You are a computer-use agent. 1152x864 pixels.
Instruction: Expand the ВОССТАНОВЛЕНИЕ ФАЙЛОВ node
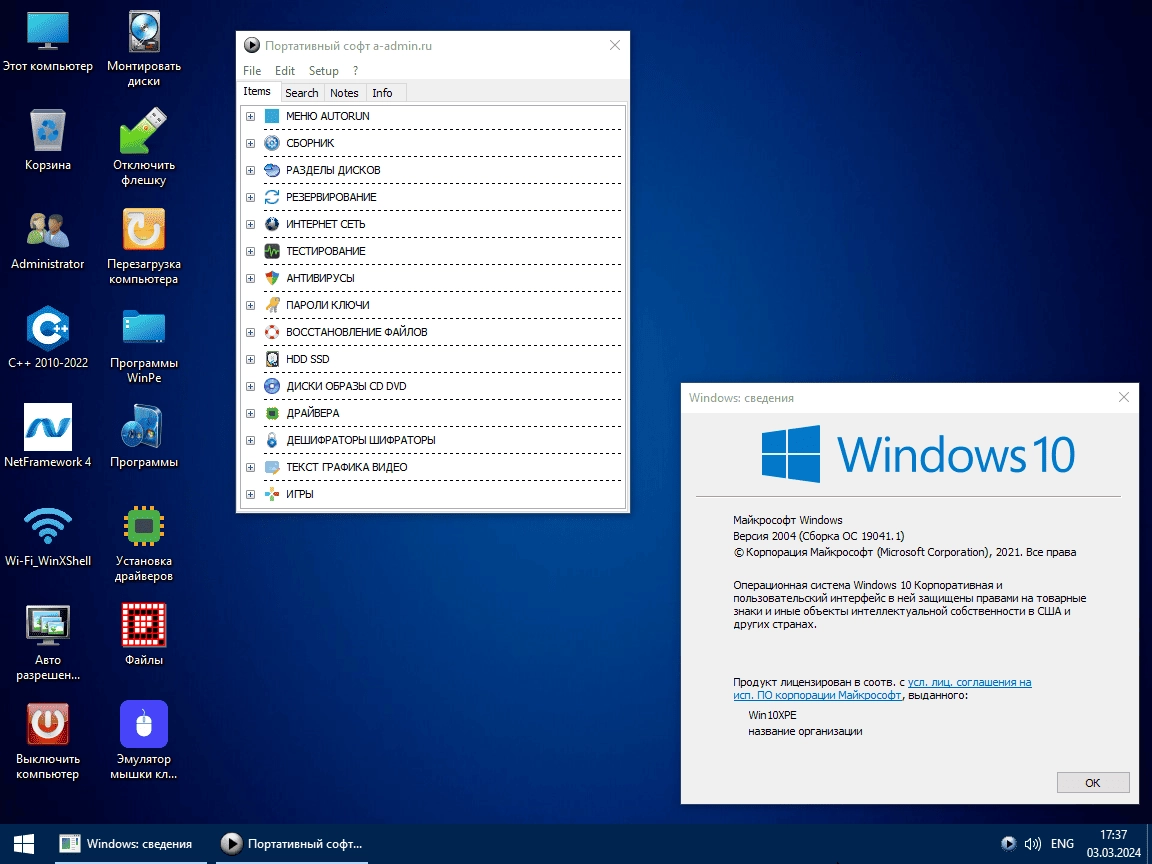coord(251,332)
